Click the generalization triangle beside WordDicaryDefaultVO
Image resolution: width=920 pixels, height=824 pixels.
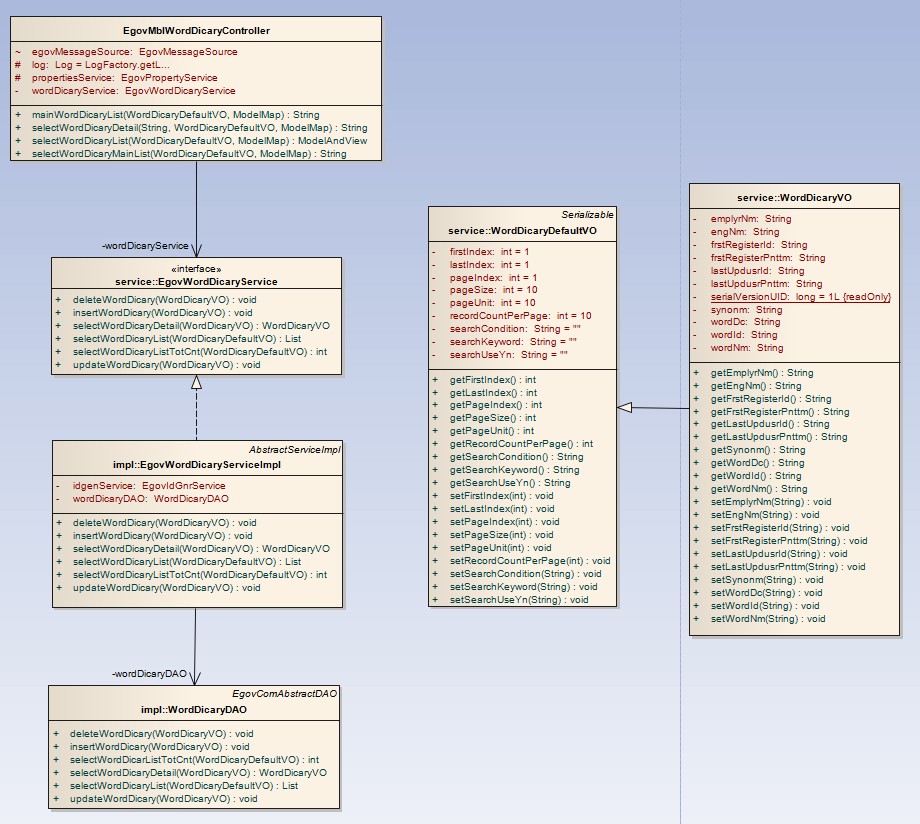coord(625,407)
